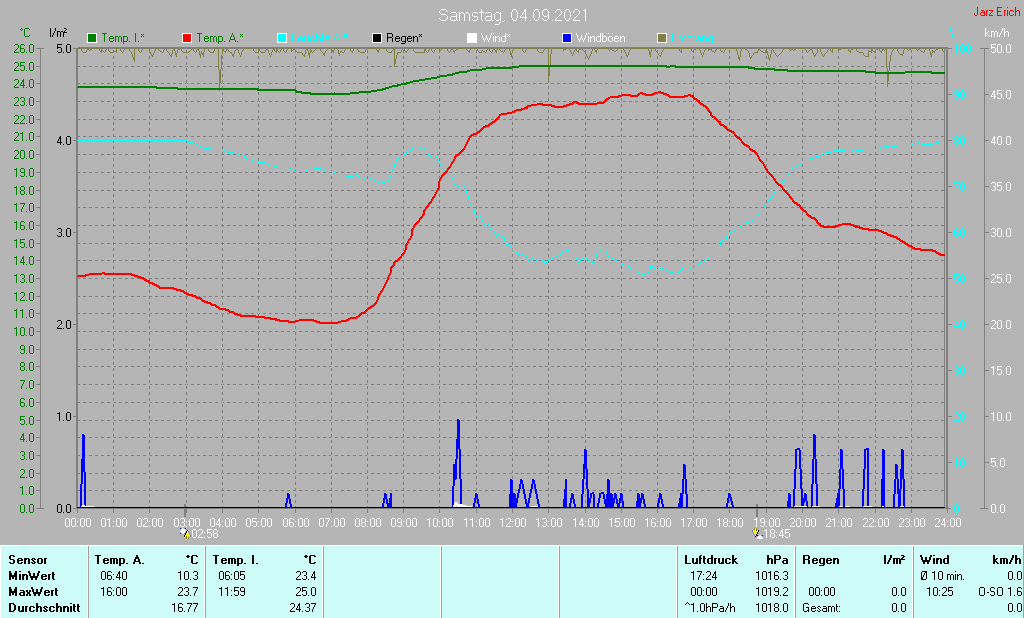Click the 12:00 time axis label
Viewport: 1024px width, 618px height.
[513, 523]
